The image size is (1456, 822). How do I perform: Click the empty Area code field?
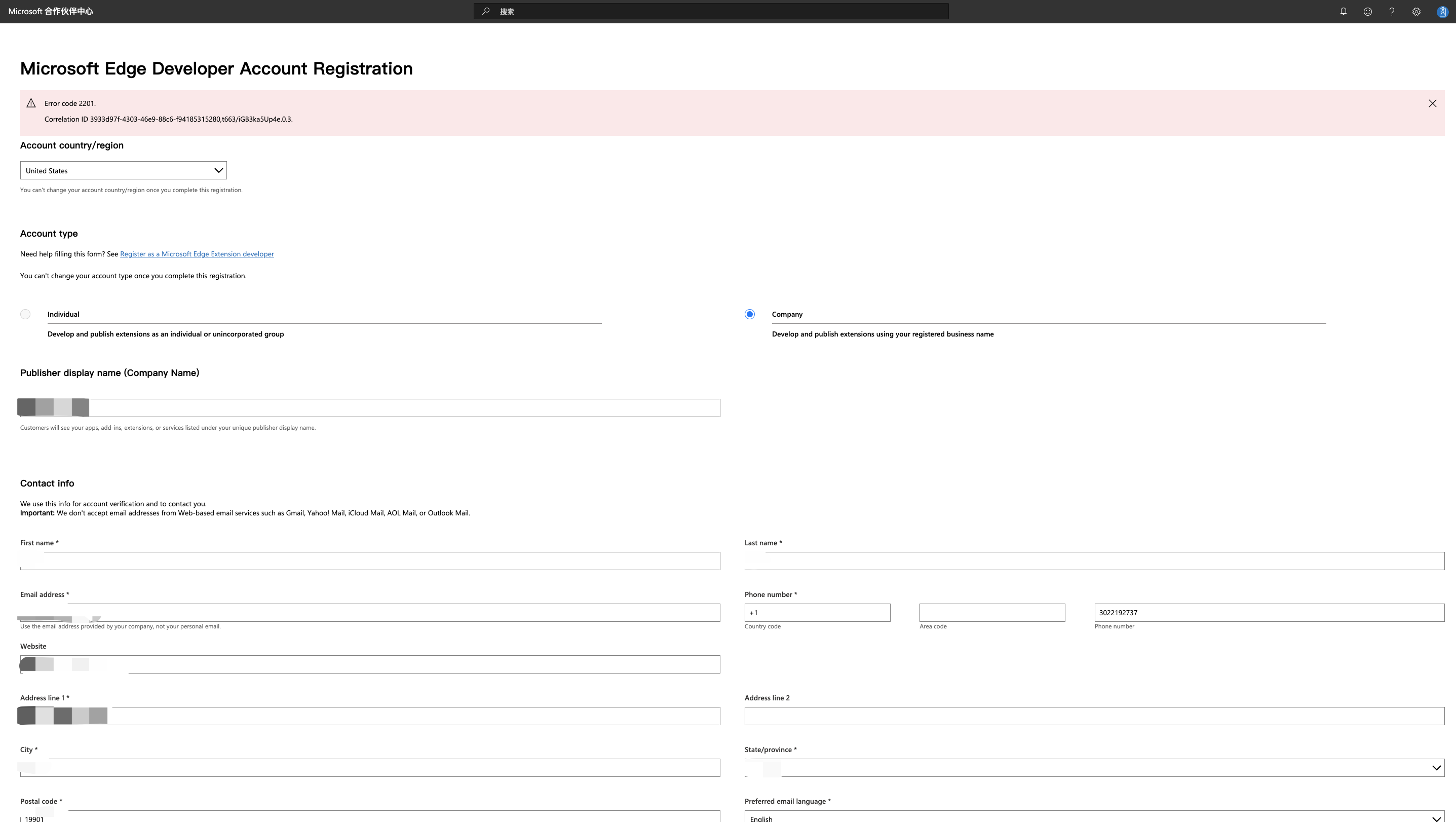pyautogui.click(x=992, y=613)
